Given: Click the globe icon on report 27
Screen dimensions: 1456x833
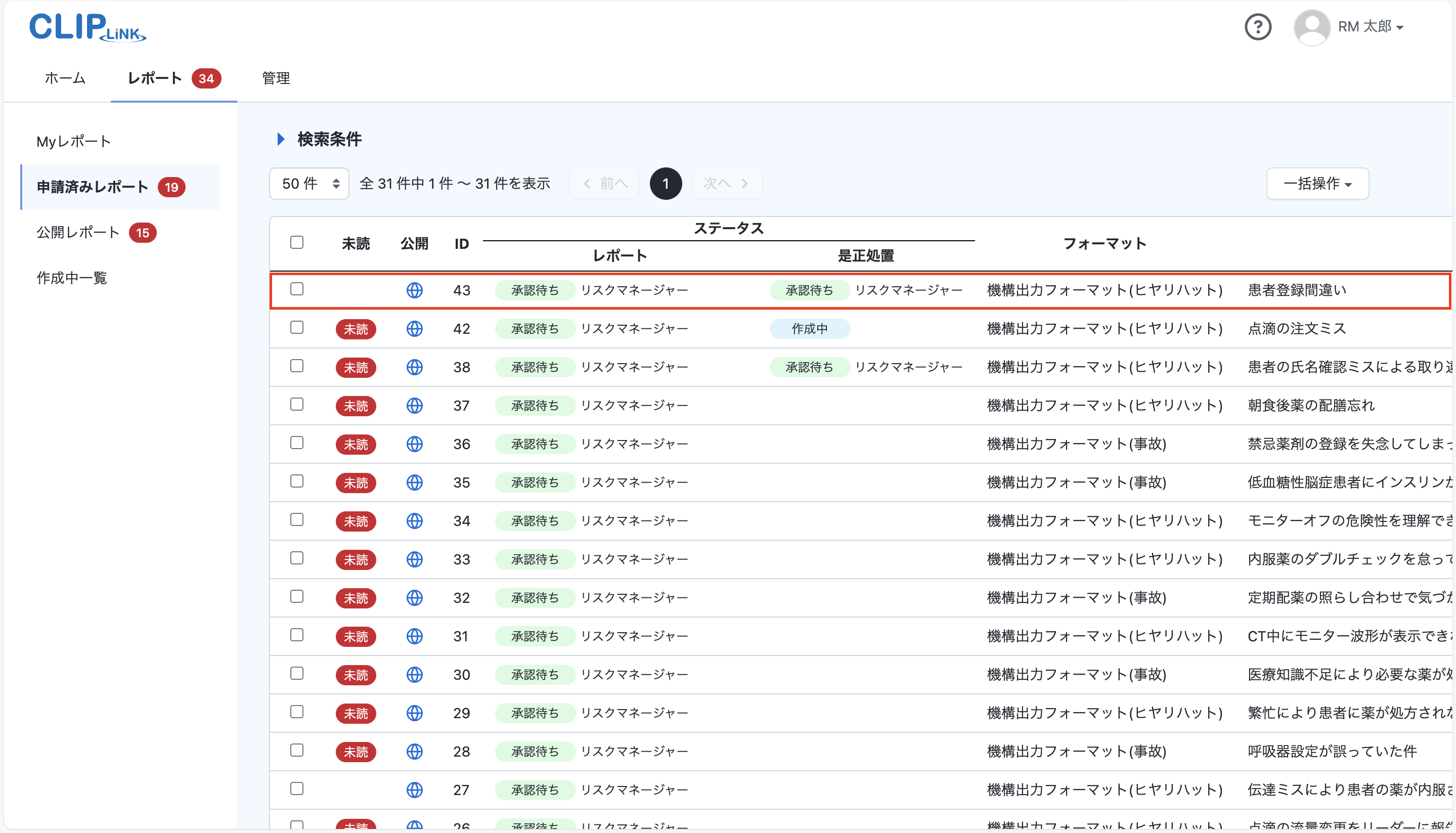Looking at the screenshot, I should (x=415, y=790).
